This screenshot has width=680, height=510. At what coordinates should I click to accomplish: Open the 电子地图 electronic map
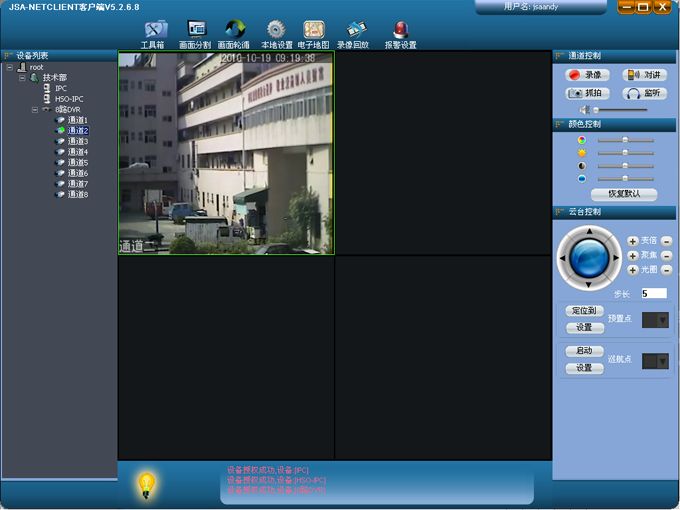pos(314,29)
